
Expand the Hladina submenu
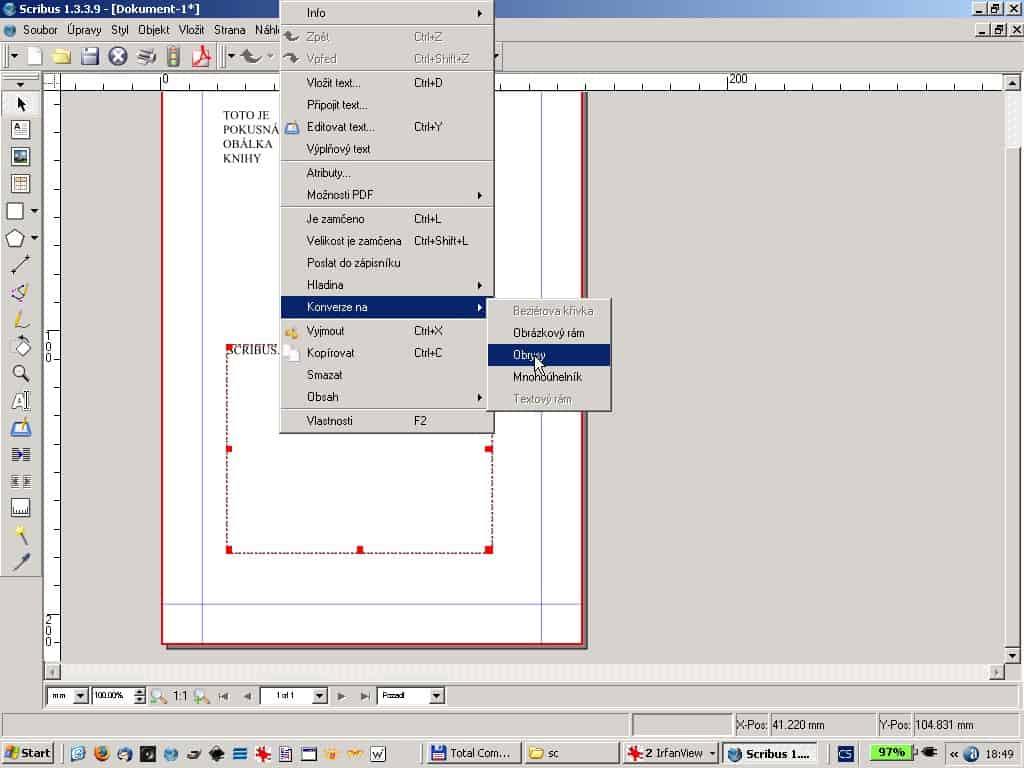tap(387, 285)
